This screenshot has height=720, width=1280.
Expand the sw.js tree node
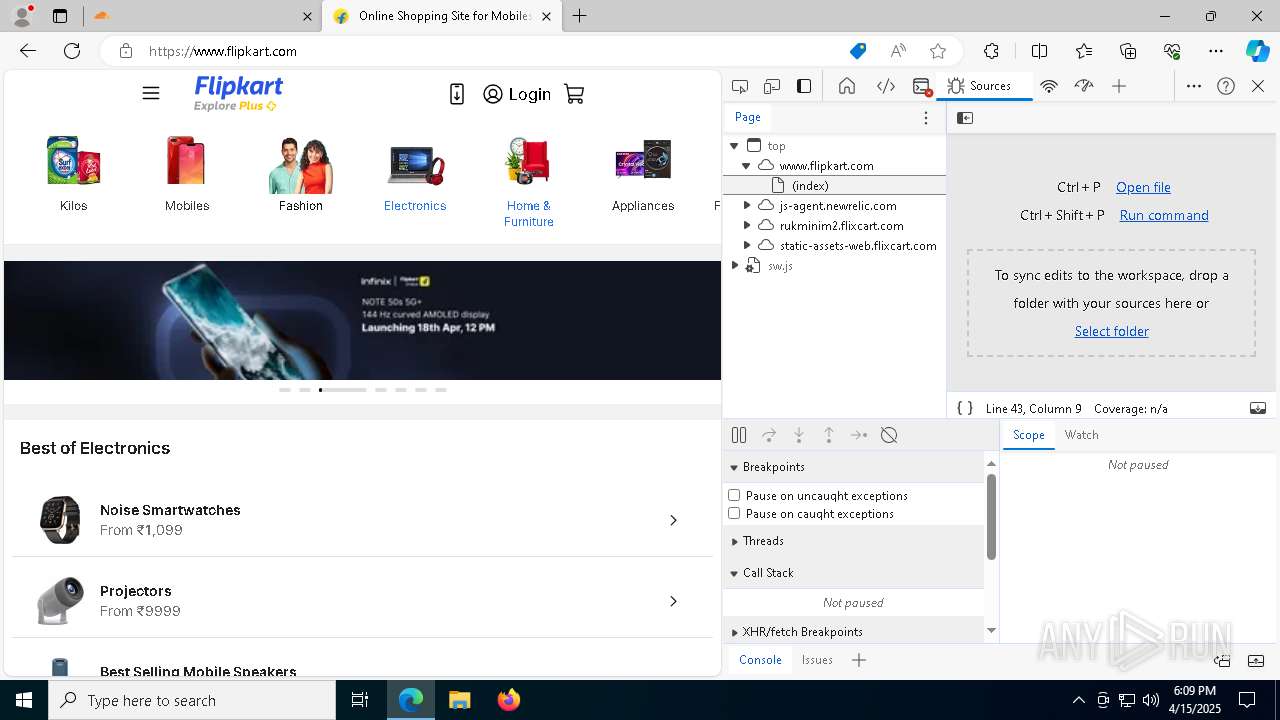coord(734,265)
